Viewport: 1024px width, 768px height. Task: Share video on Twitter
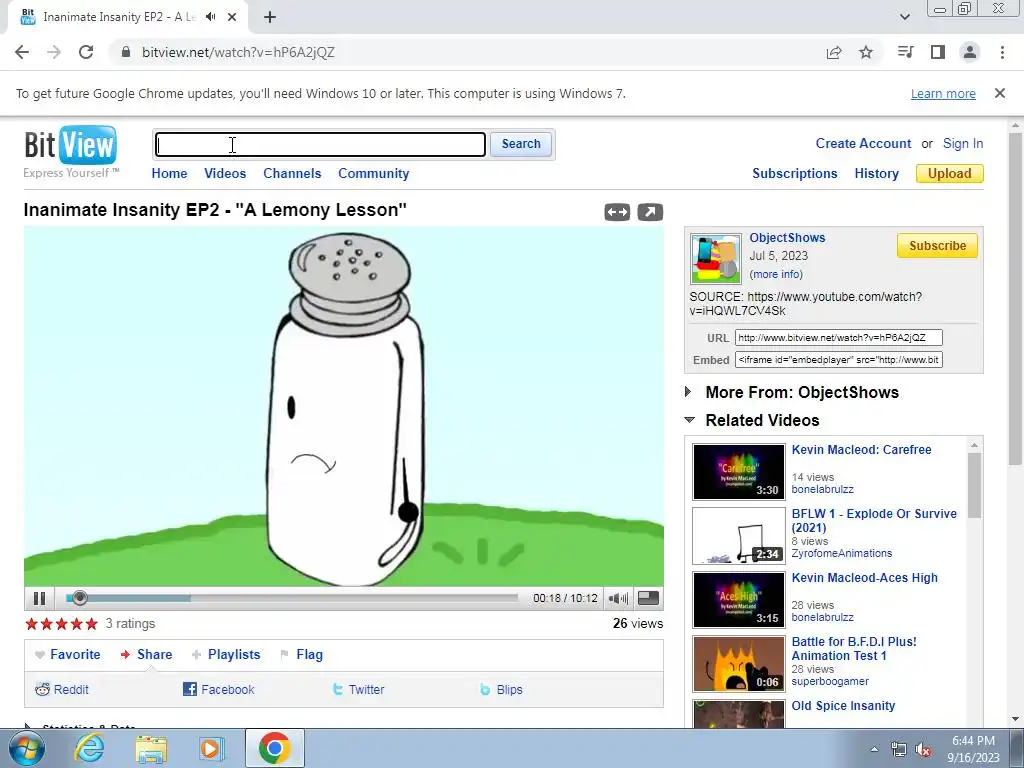coord(359,690)
